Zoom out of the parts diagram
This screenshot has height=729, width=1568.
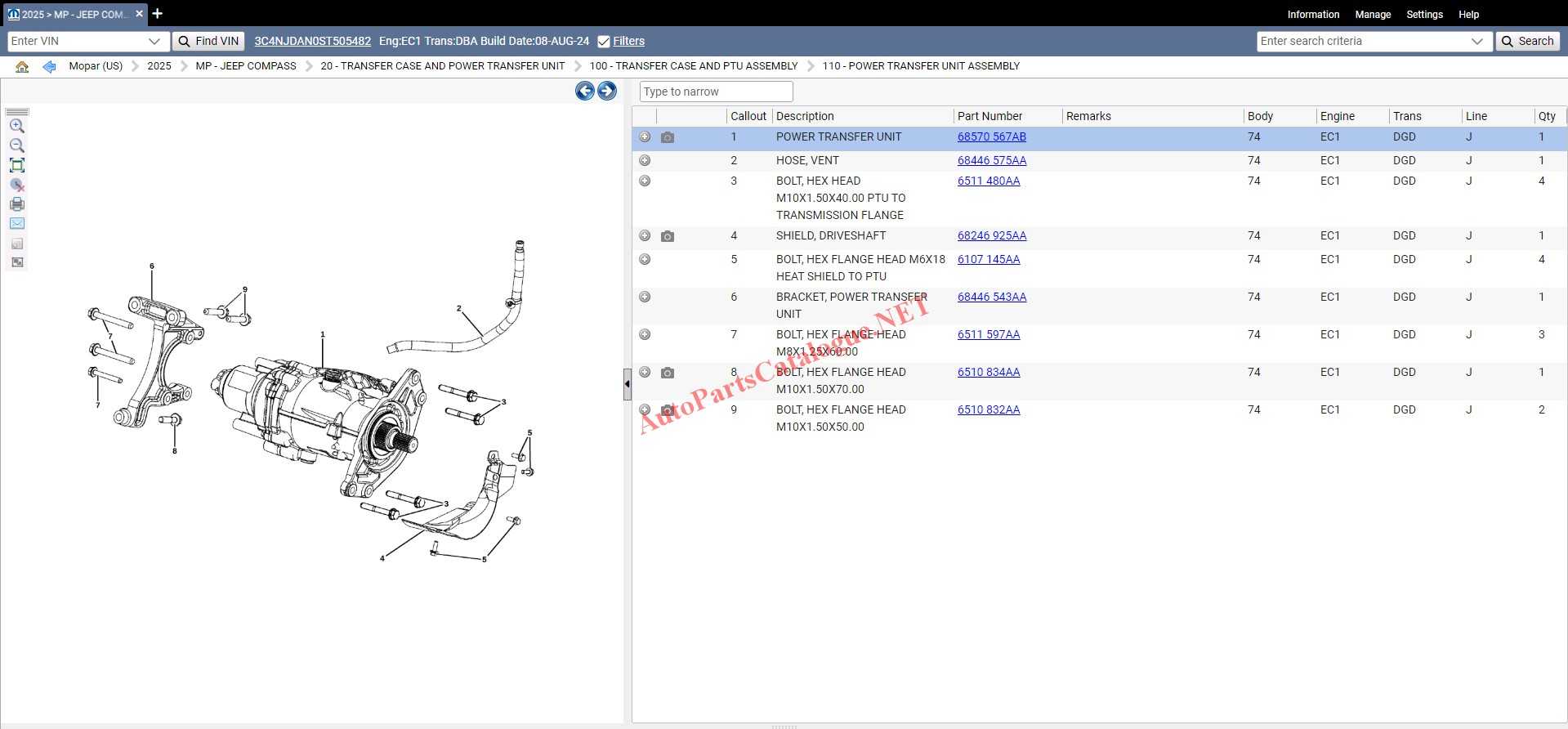pyautogui.click(x=16, y=145)
